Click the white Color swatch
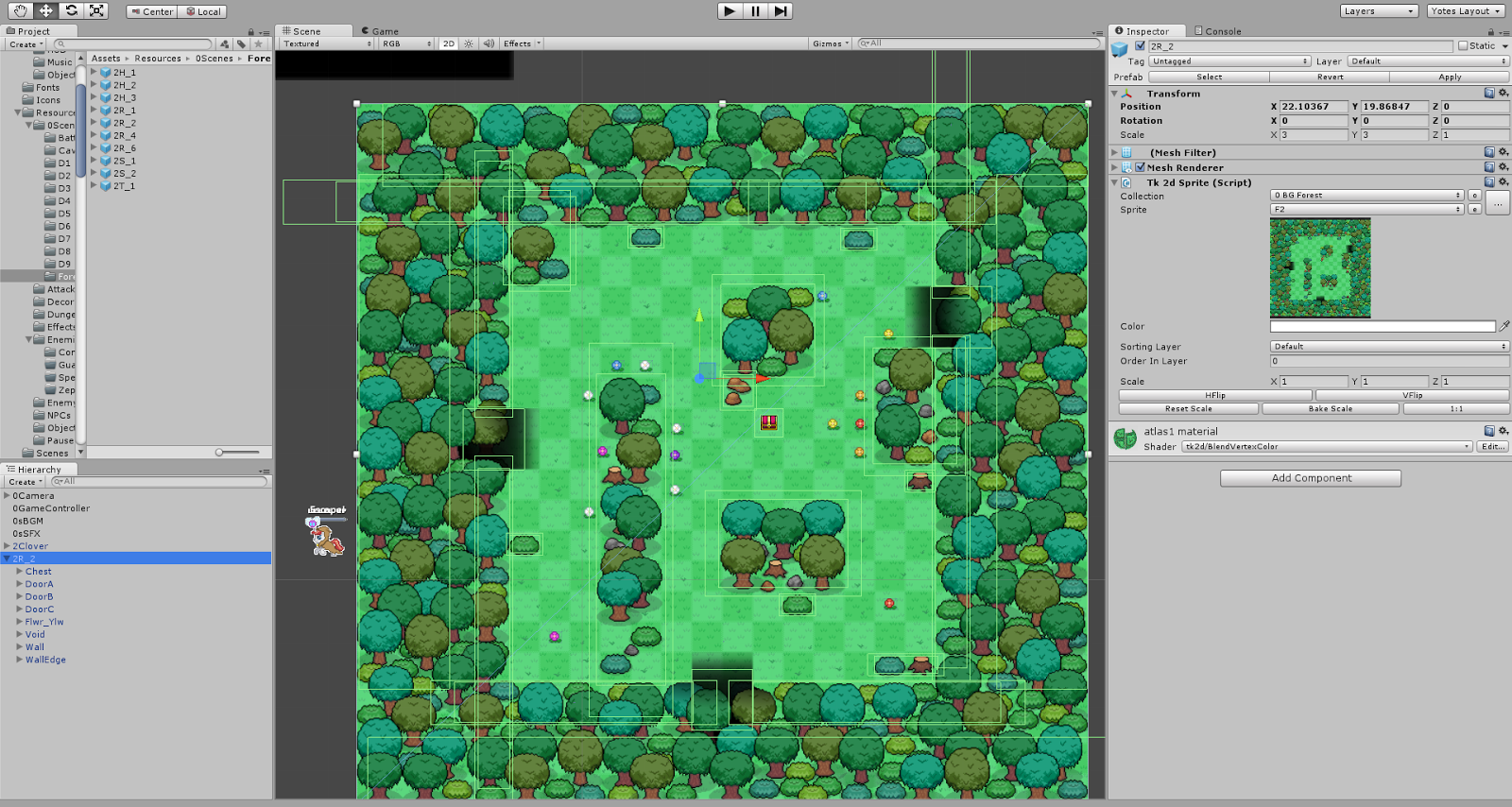 (x=1383, y=326)
